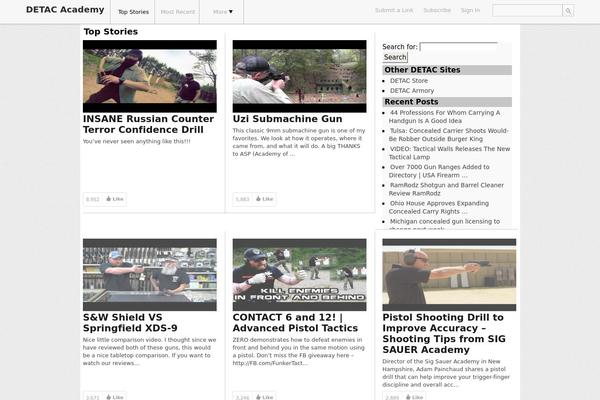Screen dimensions: 600x400
Task: Click the Sign In link
Action: [470, 10]
